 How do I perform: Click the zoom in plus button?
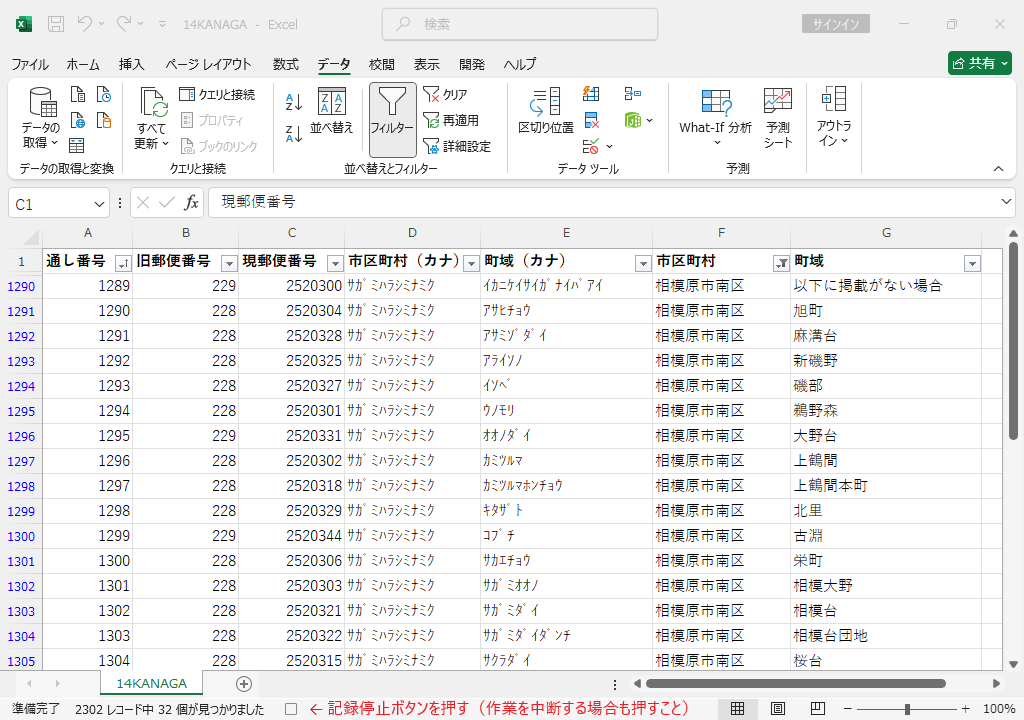[965, 709]
